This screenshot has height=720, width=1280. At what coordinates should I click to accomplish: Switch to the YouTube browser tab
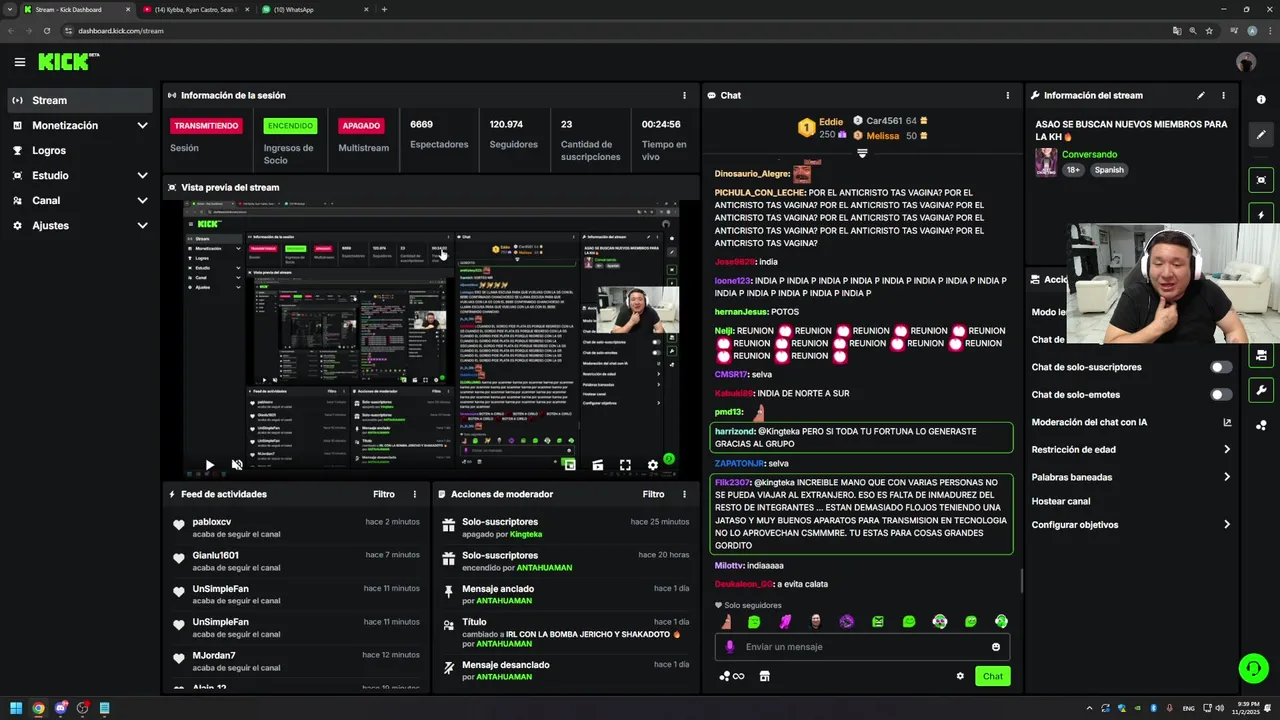194,10
